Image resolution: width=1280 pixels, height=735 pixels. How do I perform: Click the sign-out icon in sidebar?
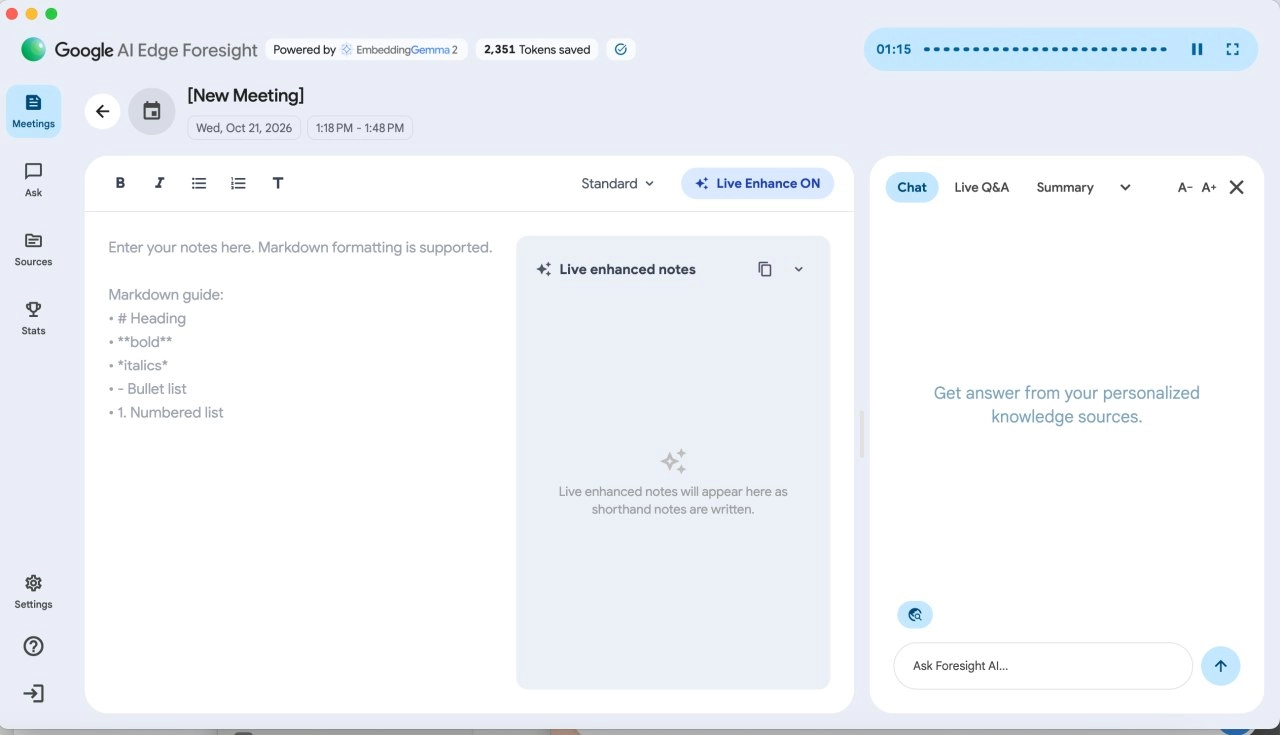tap(33, 694)
